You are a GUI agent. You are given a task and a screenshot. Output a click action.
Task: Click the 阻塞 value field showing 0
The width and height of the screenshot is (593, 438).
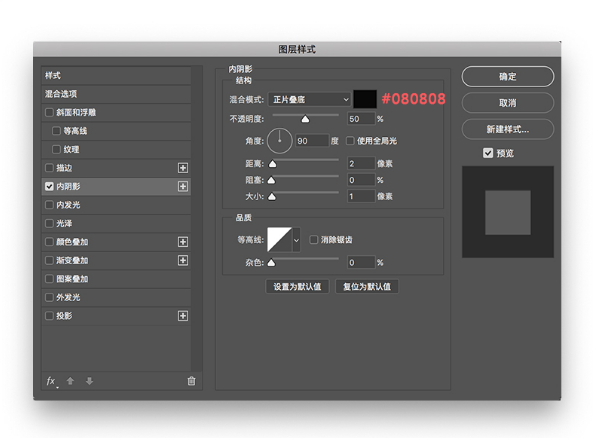[x=361, y=180]
